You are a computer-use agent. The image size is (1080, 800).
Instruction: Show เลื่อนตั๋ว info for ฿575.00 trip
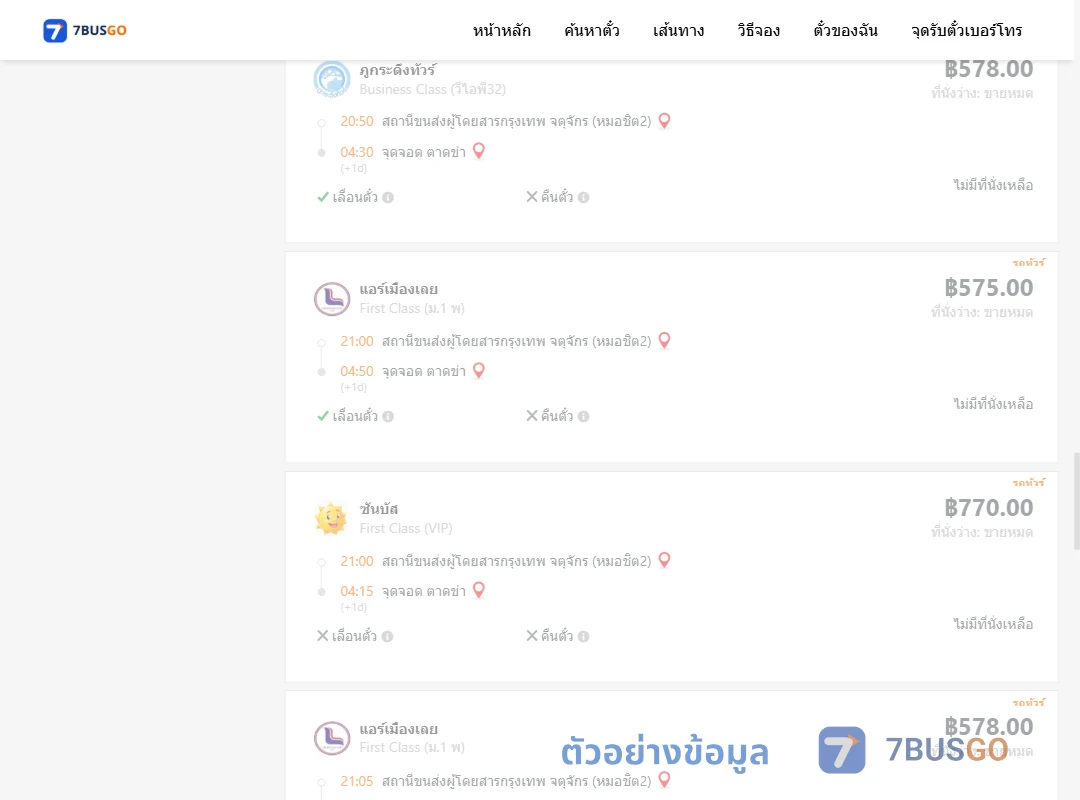(388, 417)
